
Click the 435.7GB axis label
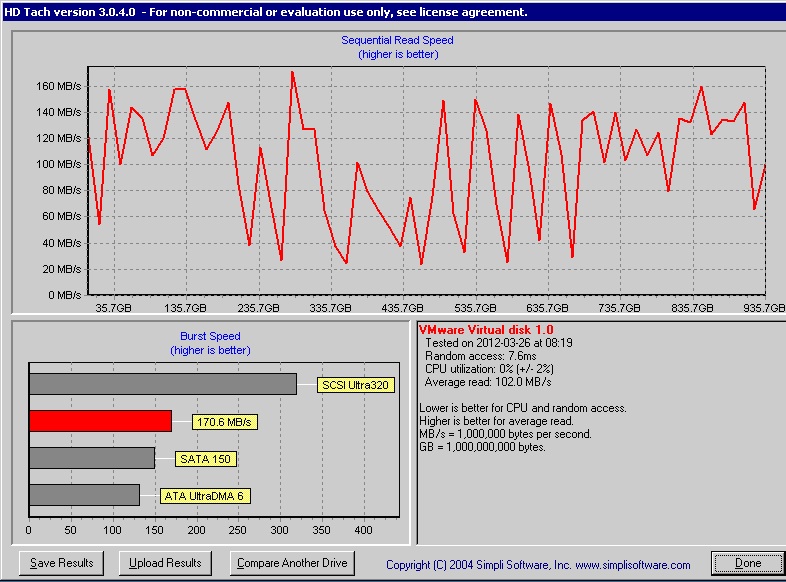[403, 308]
